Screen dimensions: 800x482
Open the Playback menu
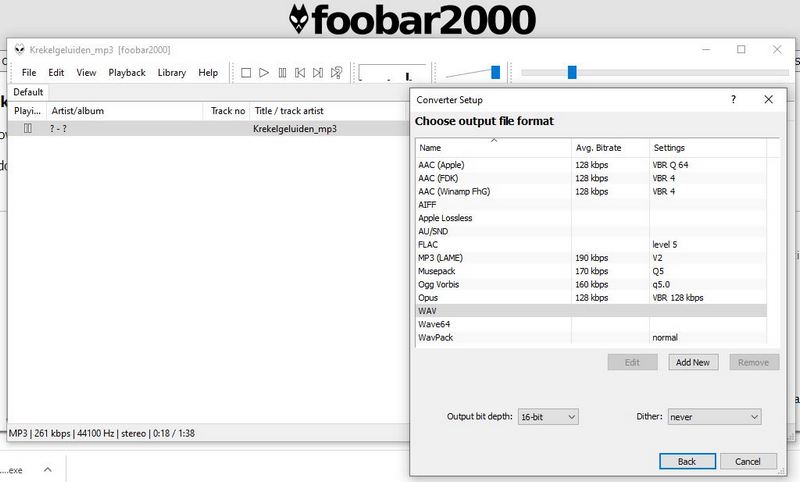pyautogui.click(x=127, y=72)
